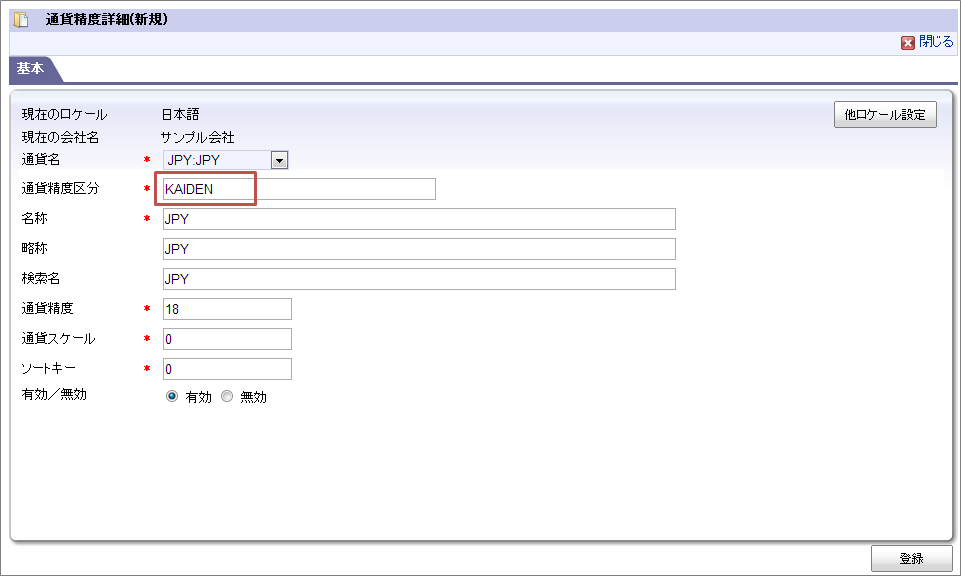Screen dimensions: 961x576
Task: Click the red X close icon
Action: (x=908, y=42)
